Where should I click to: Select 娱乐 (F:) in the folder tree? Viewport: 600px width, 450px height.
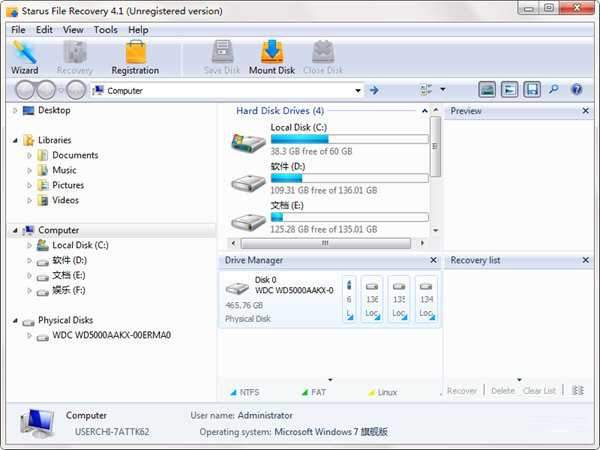tap(68, 290)
